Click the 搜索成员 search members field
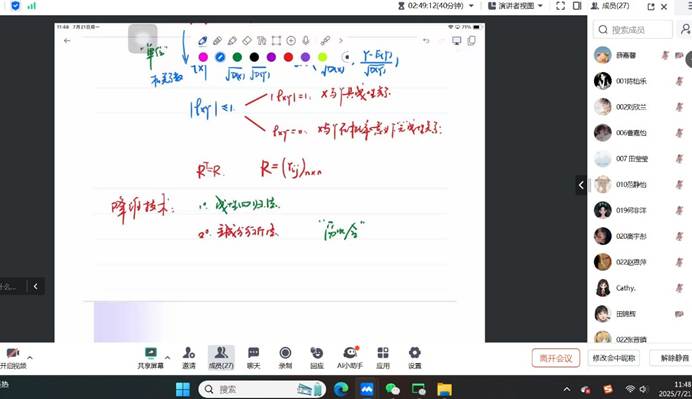Image resolution: width=692 pixels, height=399 pixels. pyautogui.click(x=632, y=30)
